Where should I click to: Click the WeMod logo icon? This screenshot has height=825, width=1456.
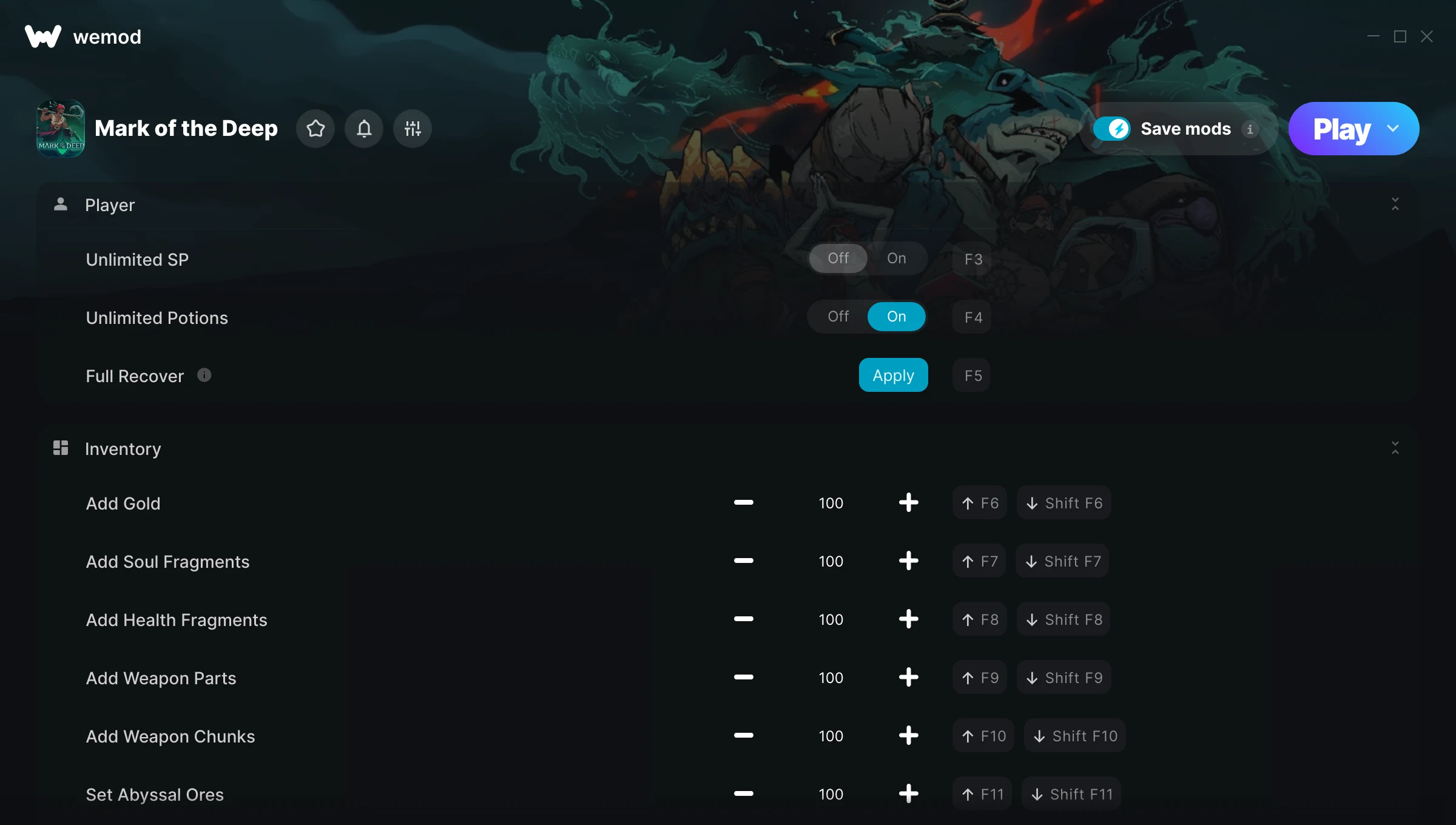pyautogui.click(x=43, y=36)
